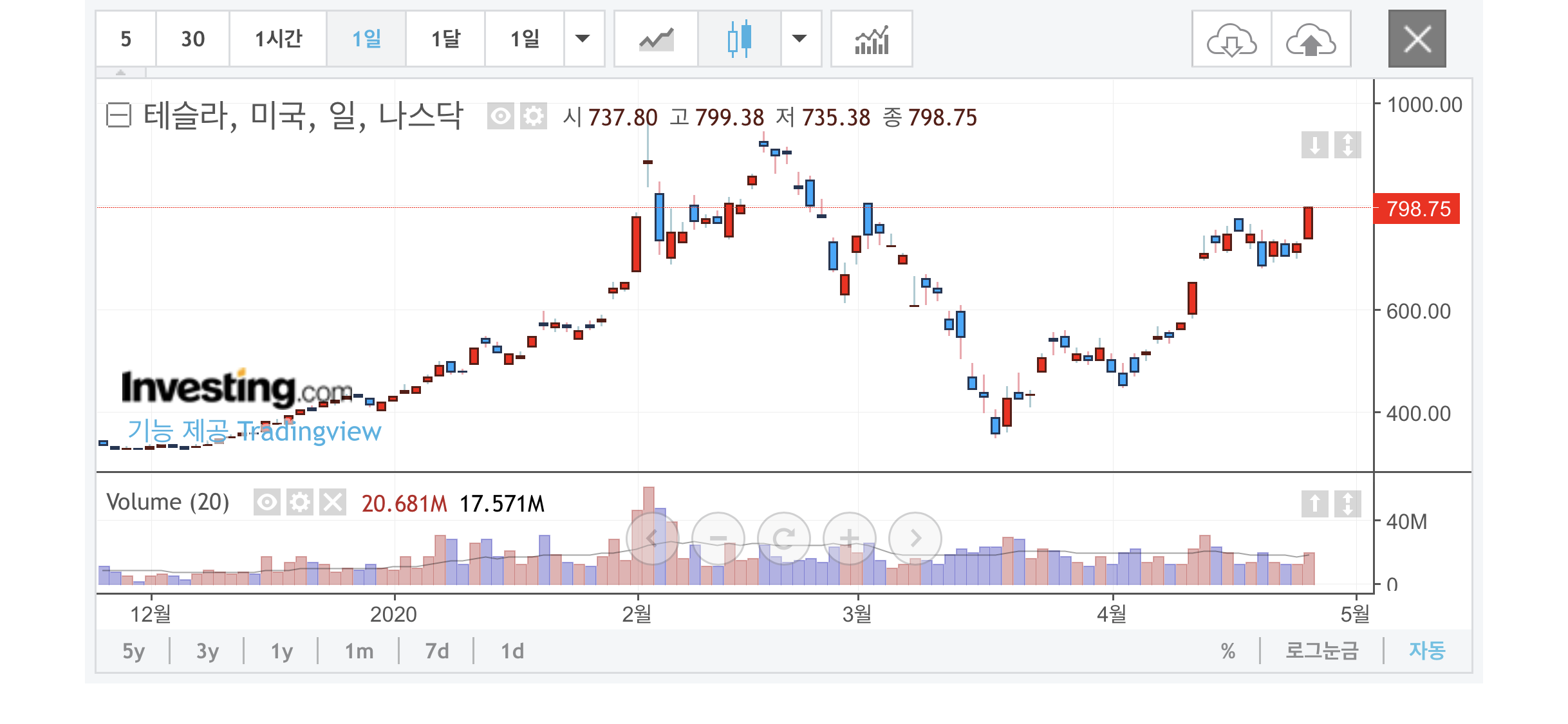Zoom in with the round plus button
Image resolution: width=1568 pixels, height=724 pixels.
click(850, 538)
